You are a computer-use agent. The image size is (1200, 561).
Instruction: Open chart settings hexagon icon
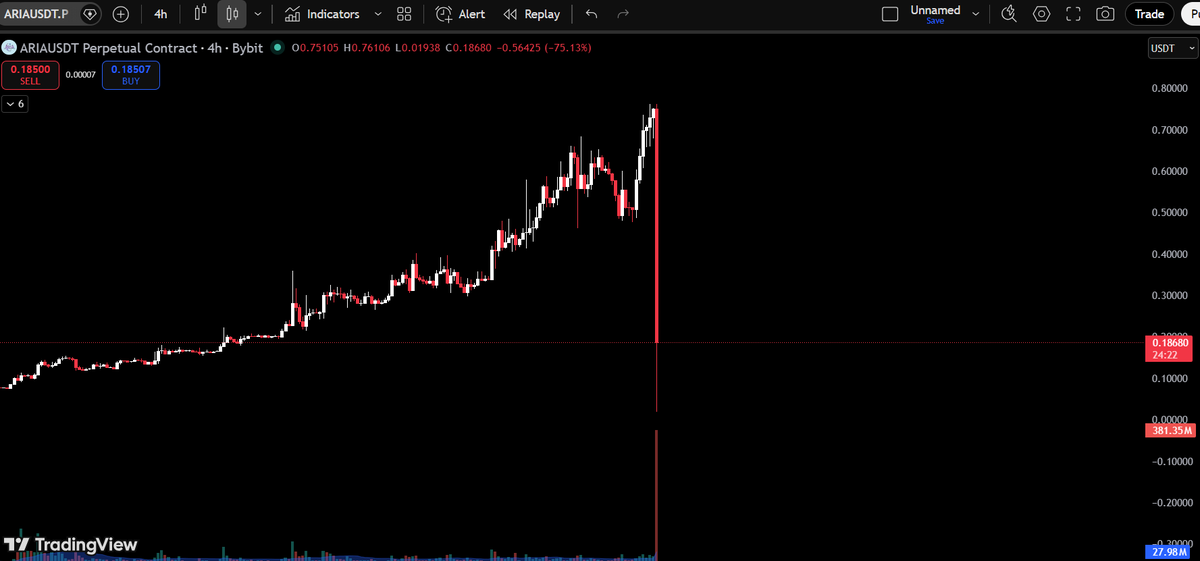coord(1042,14)
